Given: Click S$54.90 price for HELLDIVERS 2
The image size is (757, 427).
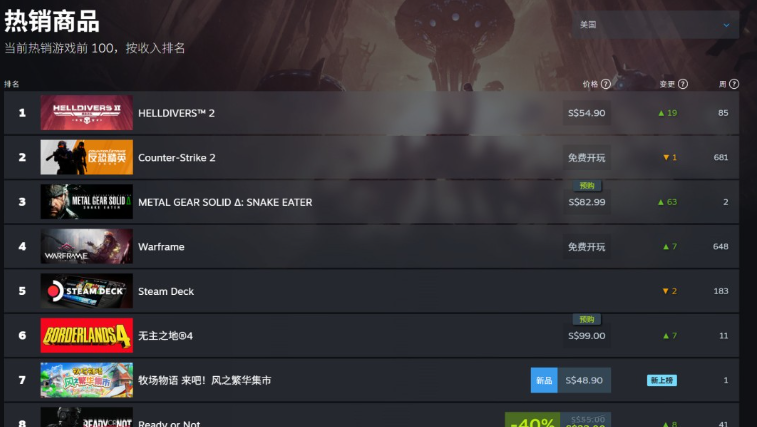Looking at the screenshot, I should [587, 113].
